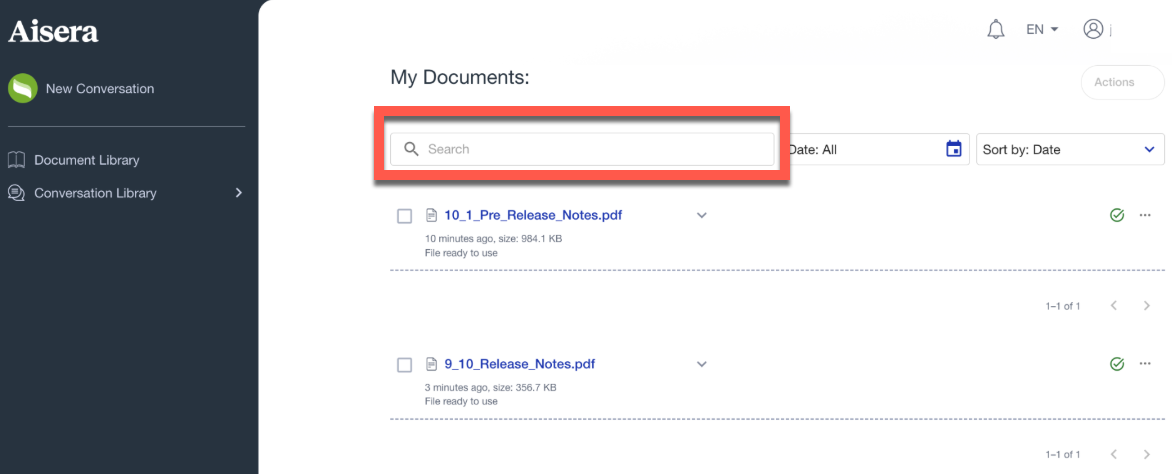Screen dimensions: 1172x474
Task: Open the 9_10_Release_Notes.pdf file link
Action: pyautogui.click(x=519, y=364)
